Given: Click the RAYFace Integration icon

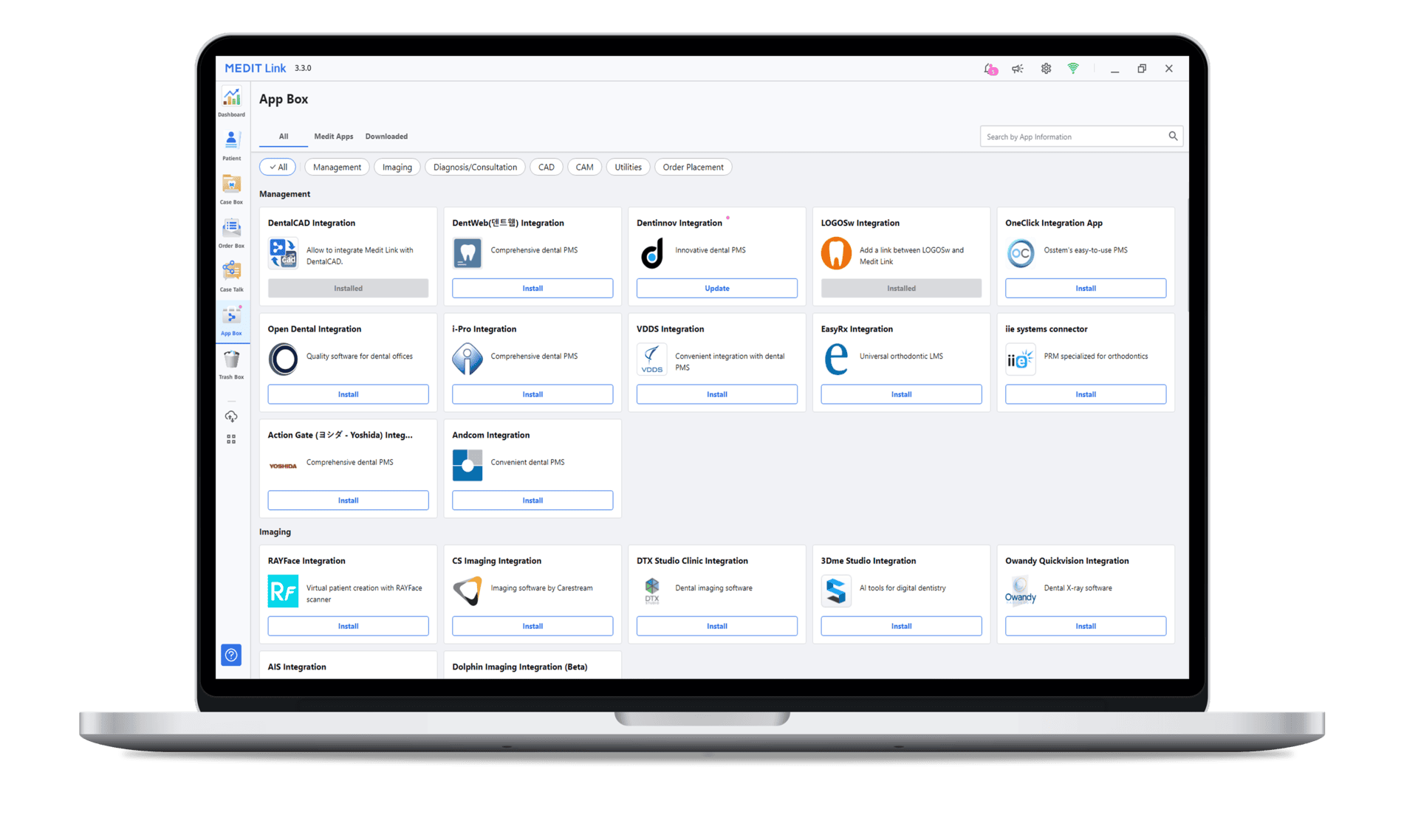Looking at the screenshot, I should point(283,591).
